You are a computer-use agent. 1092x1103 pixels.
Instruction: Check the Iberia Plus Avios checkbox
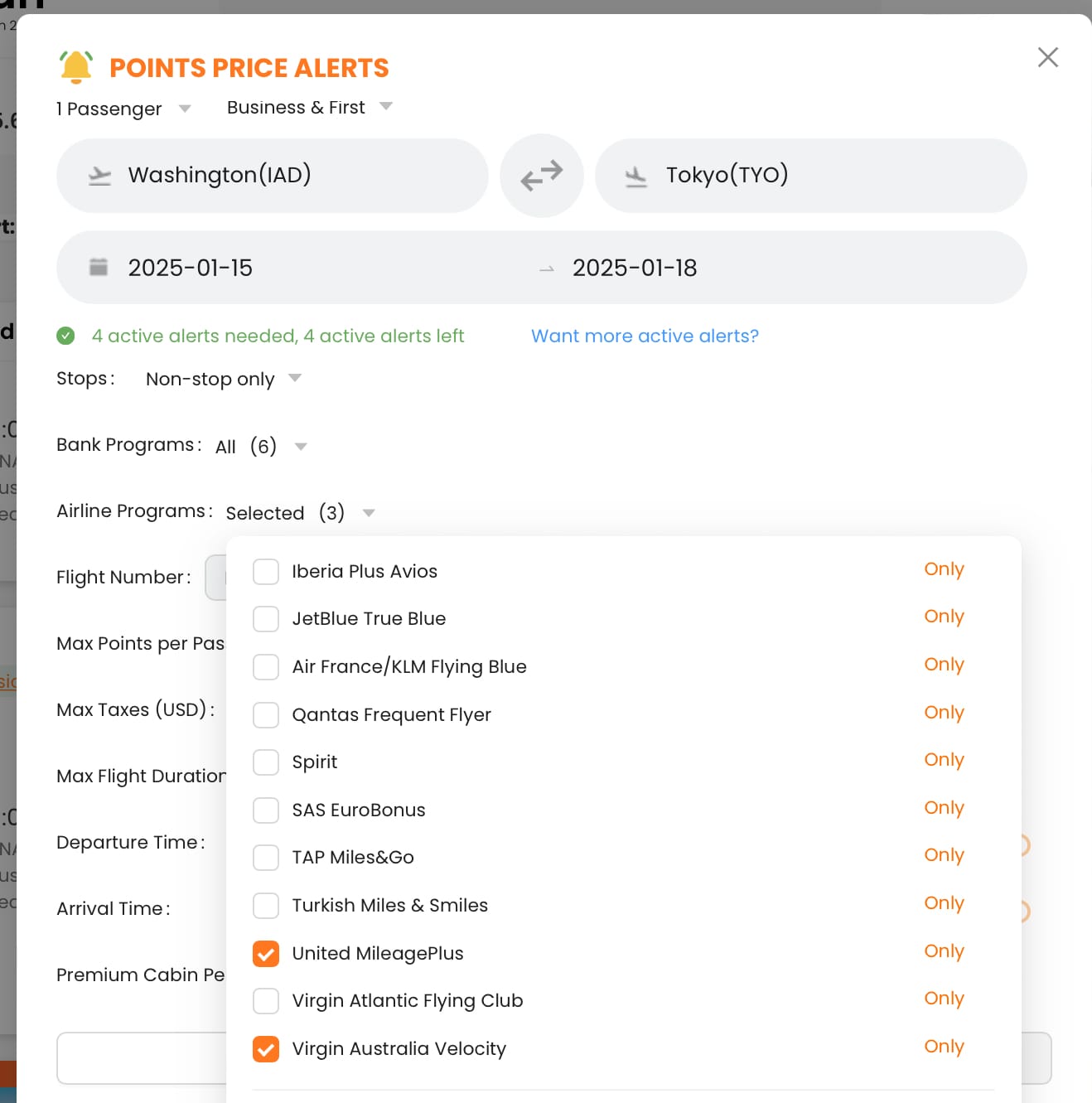click(266, 572)
